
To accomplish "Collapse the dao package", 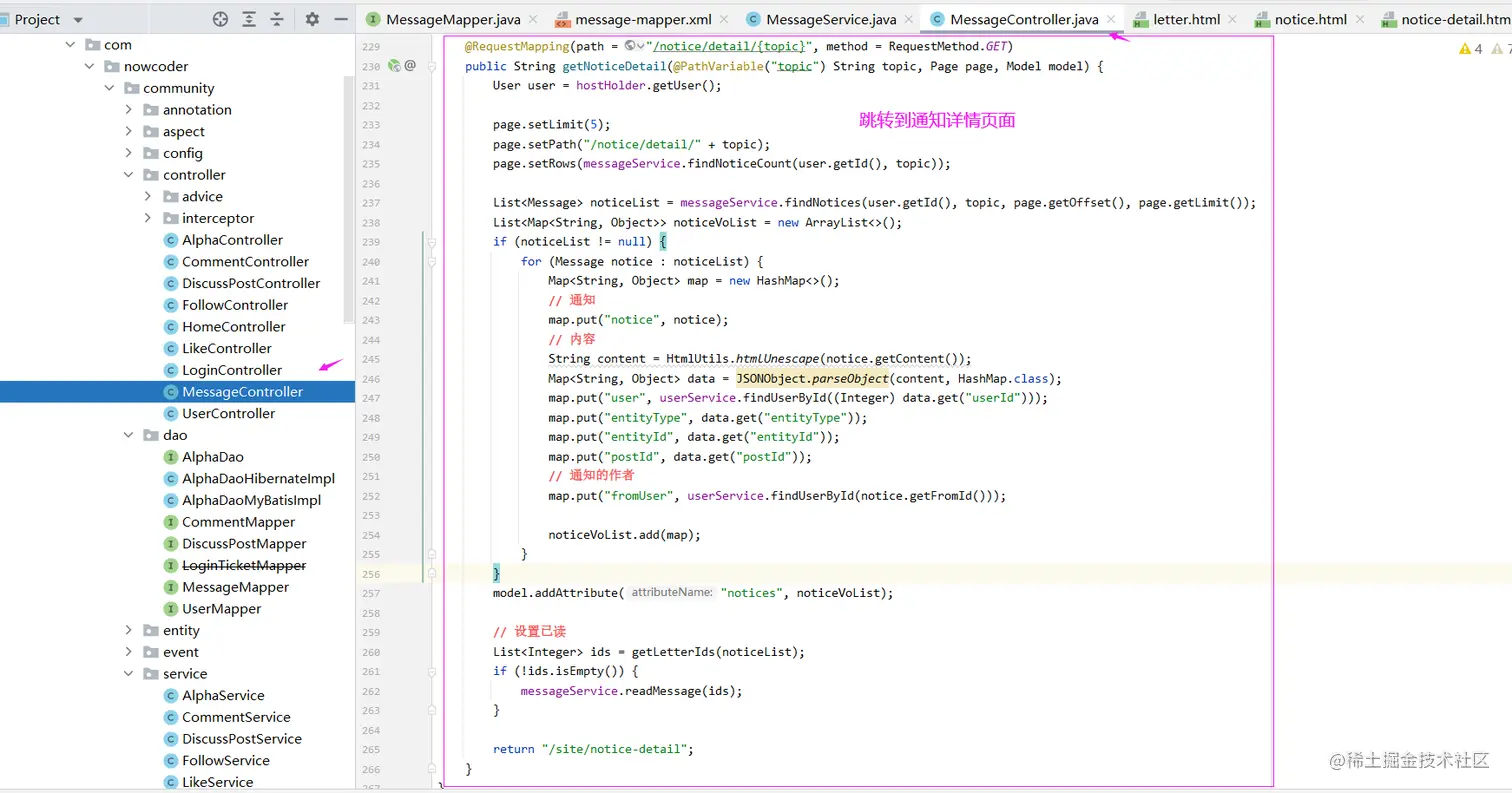I will point(128,435).
